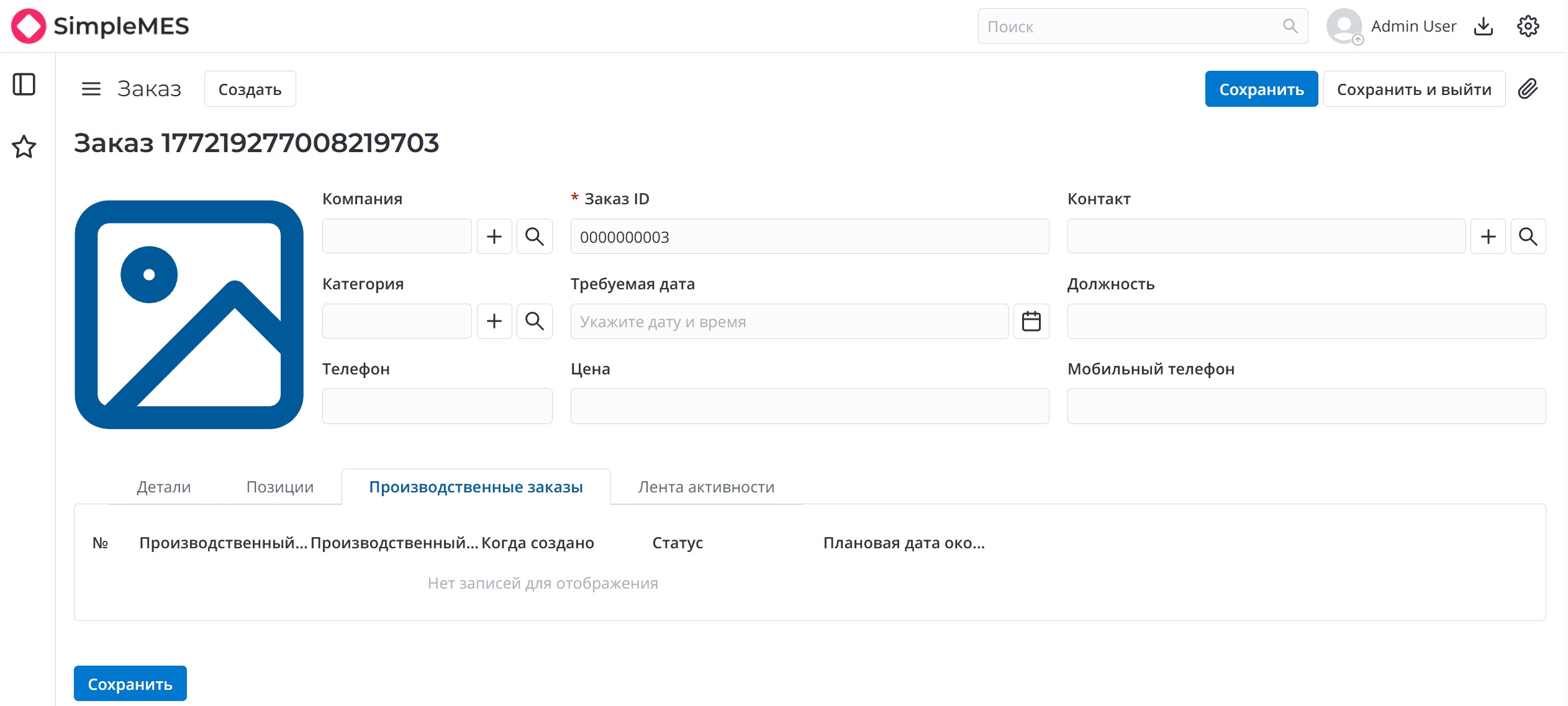This screenshot has width=1568, height=706.
Task: Toggle the sidebar panel icon
Action: 24,84
